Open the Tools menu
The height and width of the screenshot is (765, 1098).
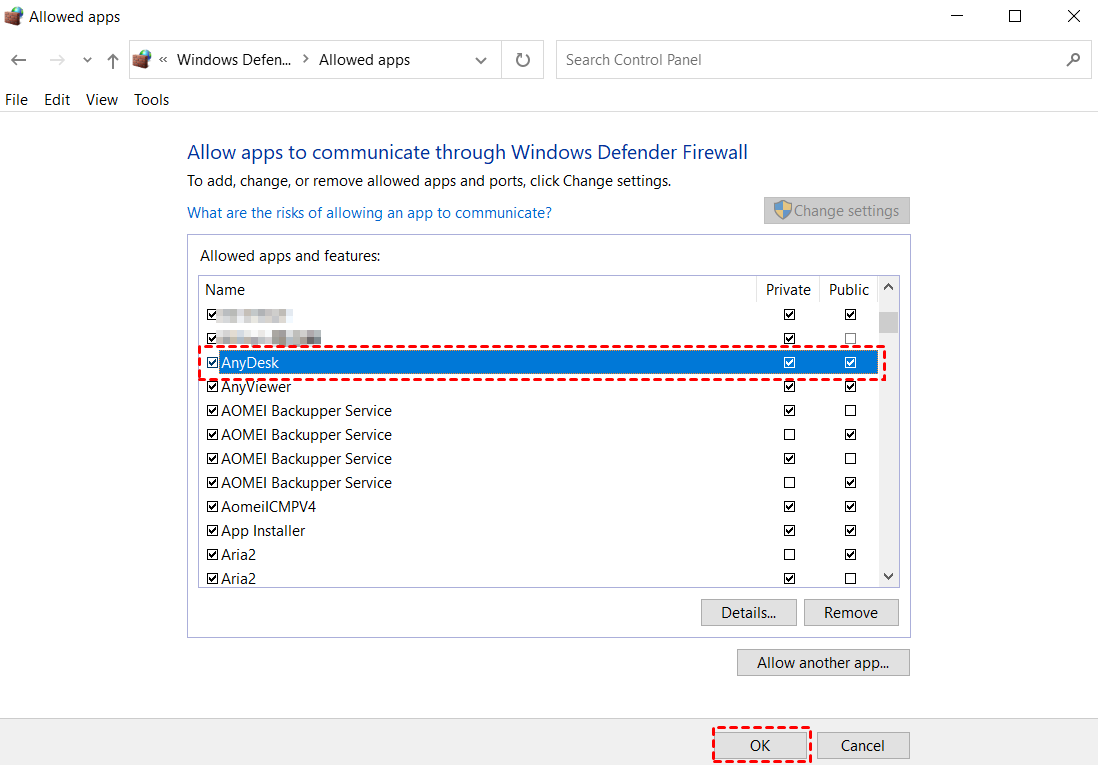(x=151, y=99)
